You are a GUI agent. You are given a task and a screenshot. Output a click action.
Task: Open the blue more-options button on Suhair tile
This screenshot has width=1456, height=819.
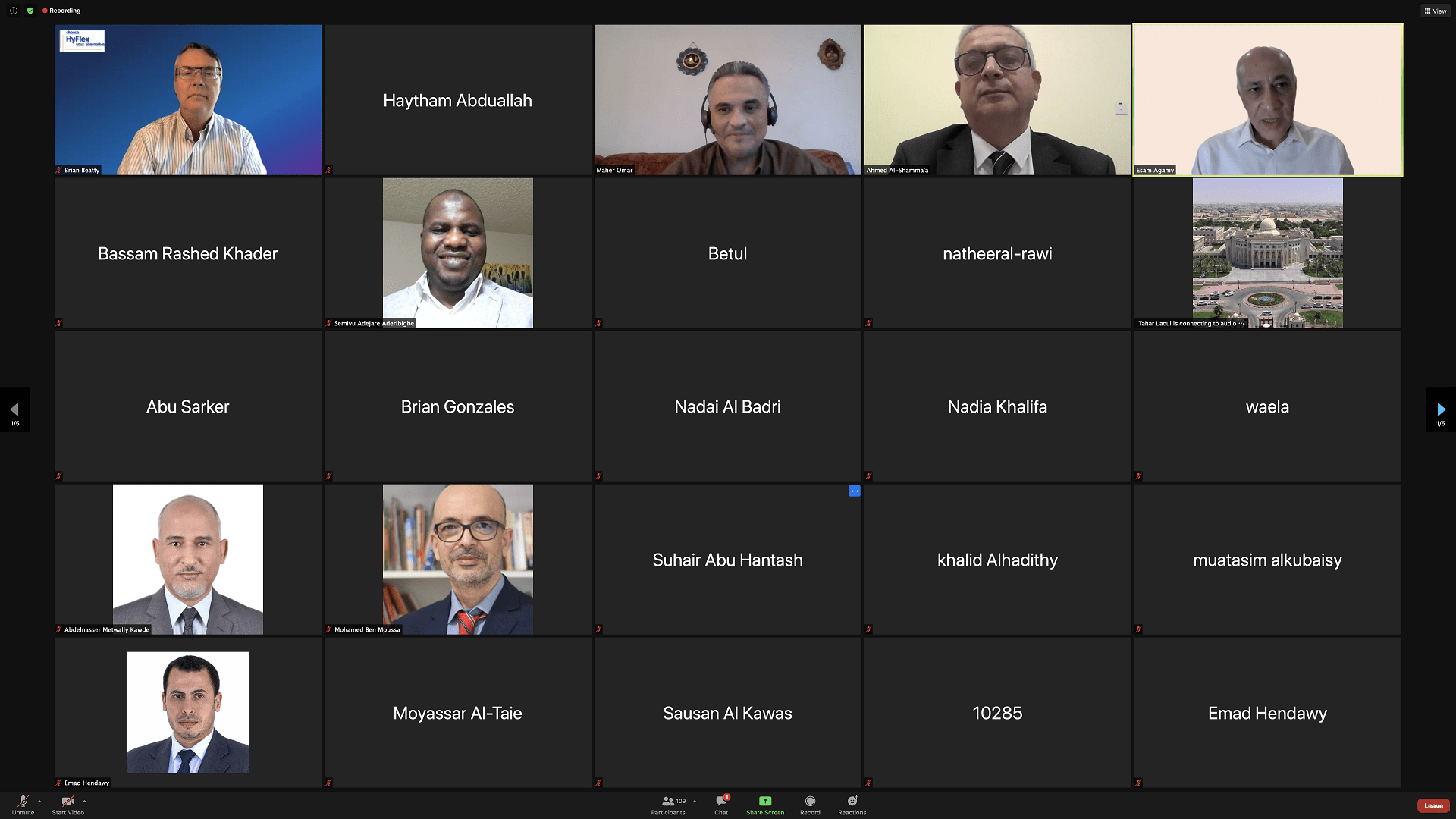coord(854,491)
